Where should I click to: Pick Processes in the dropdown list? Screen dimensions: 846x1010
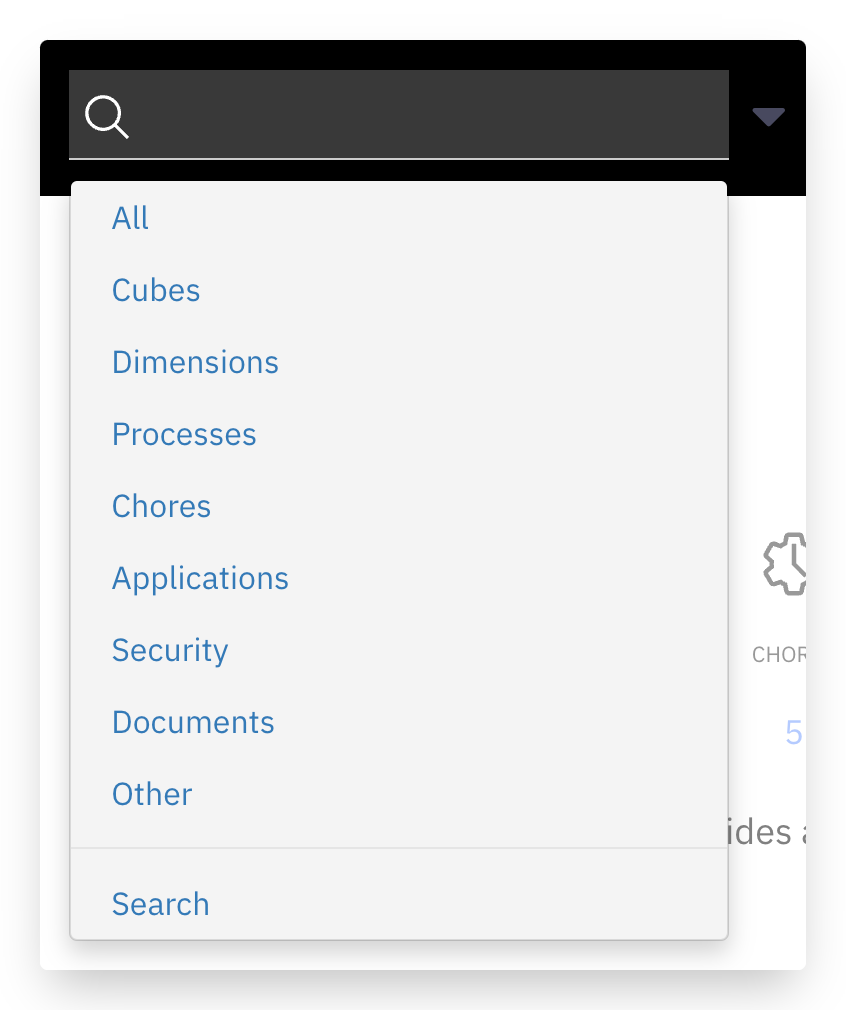tap(184, 434)
